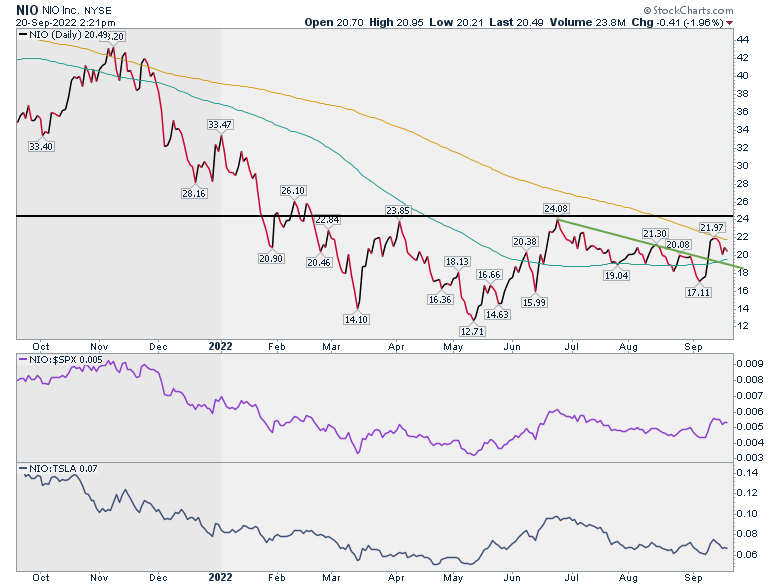Select the High 20.95 value
The width and height of the screenshot is (780, 586).
396,22
